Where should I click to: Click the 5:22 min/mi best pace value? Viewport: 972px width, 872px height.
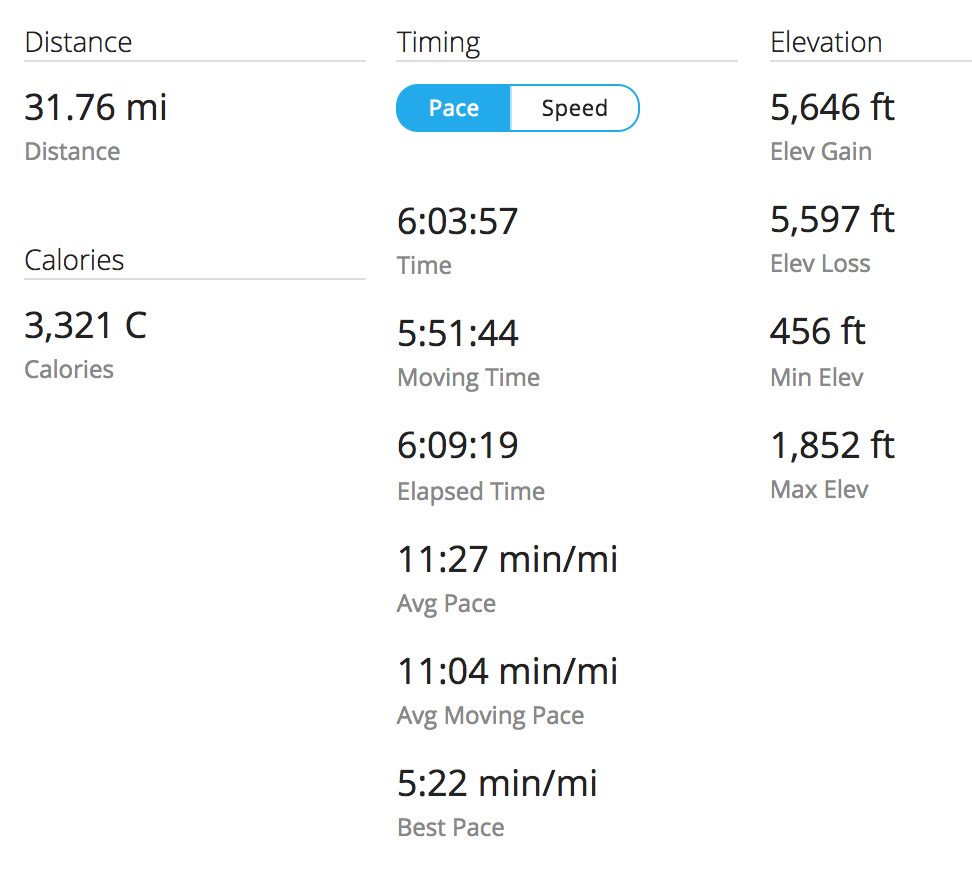497,782
